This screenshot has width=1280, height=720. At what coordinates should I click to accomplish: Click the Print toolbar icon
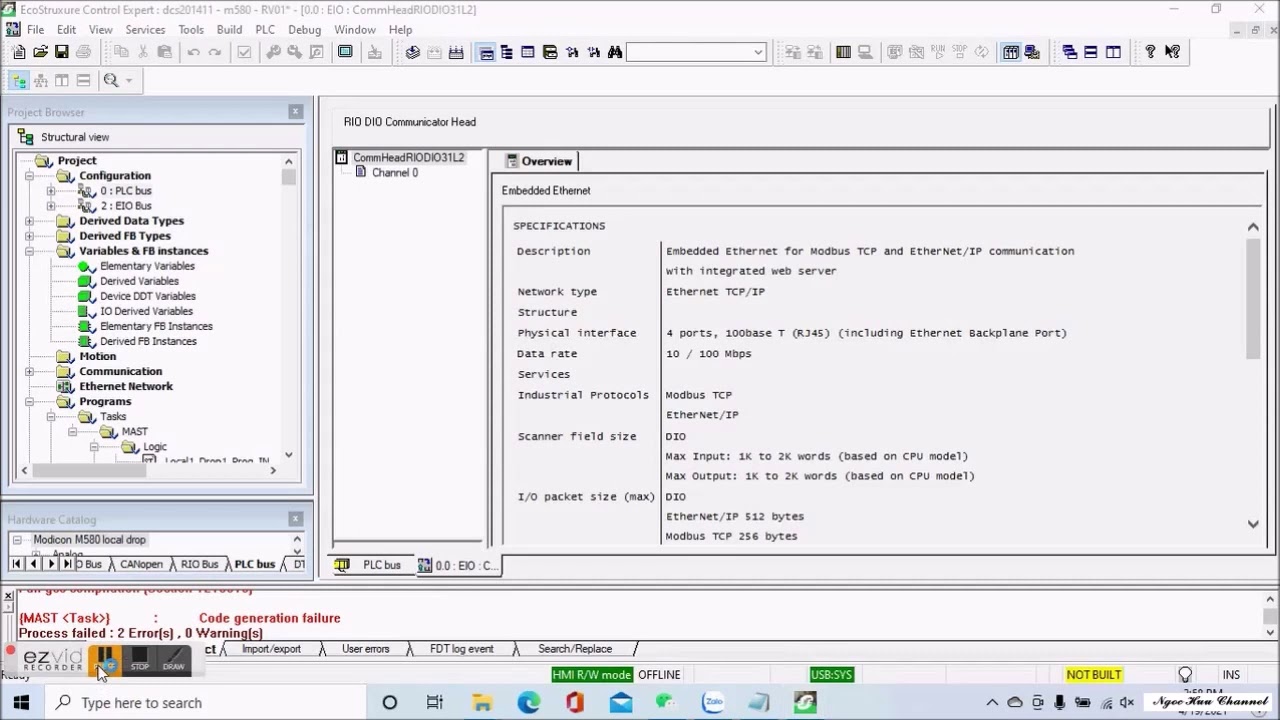click(x=83, y=52)
